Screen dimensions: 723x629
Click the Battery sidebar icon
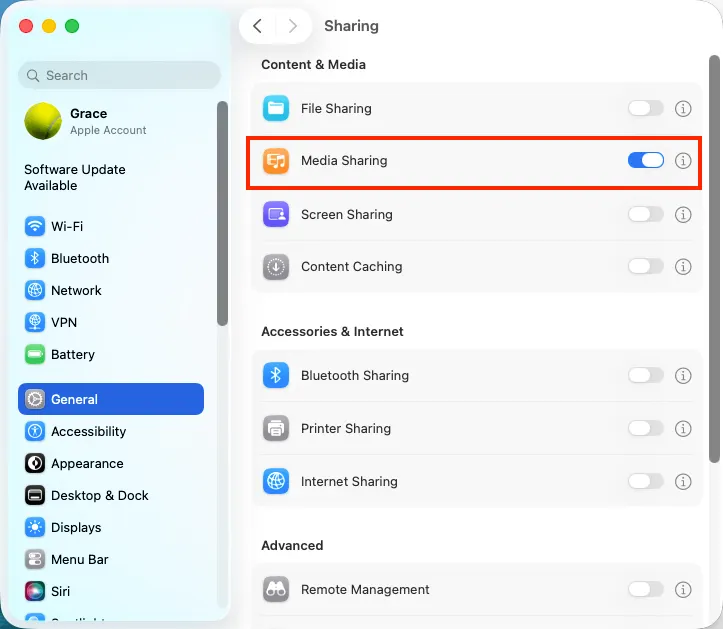point(35,355)
